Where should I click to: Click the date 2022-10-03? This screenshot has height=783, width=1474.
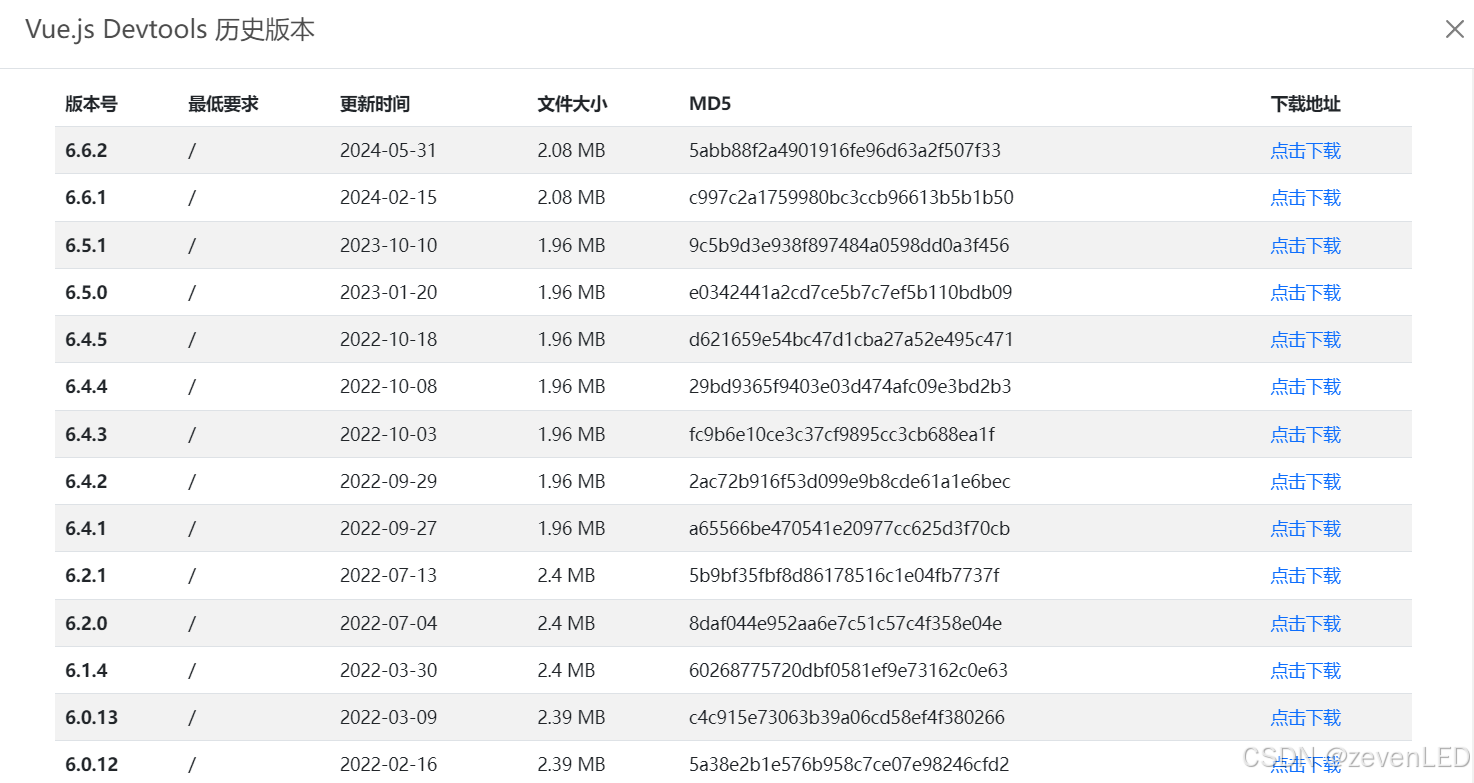click(x=388, y=435)
